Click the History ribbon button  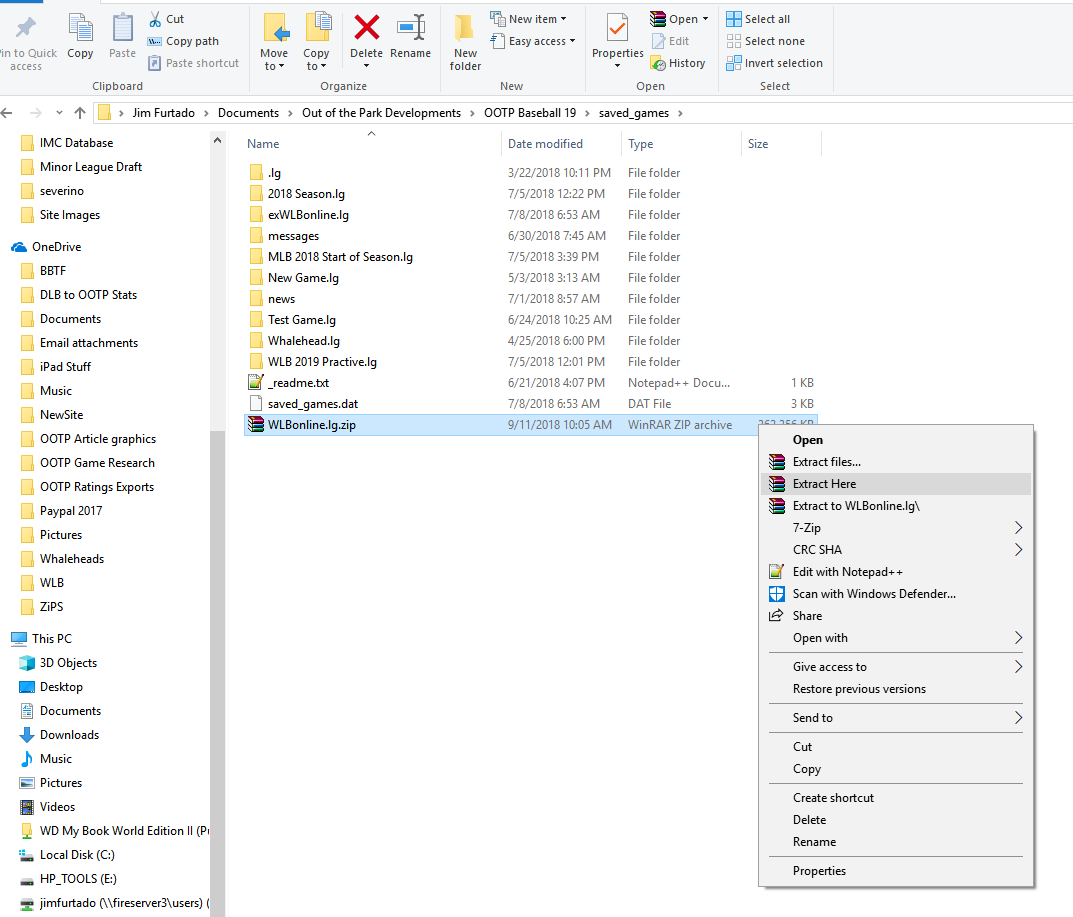click(x=678, y=63)
